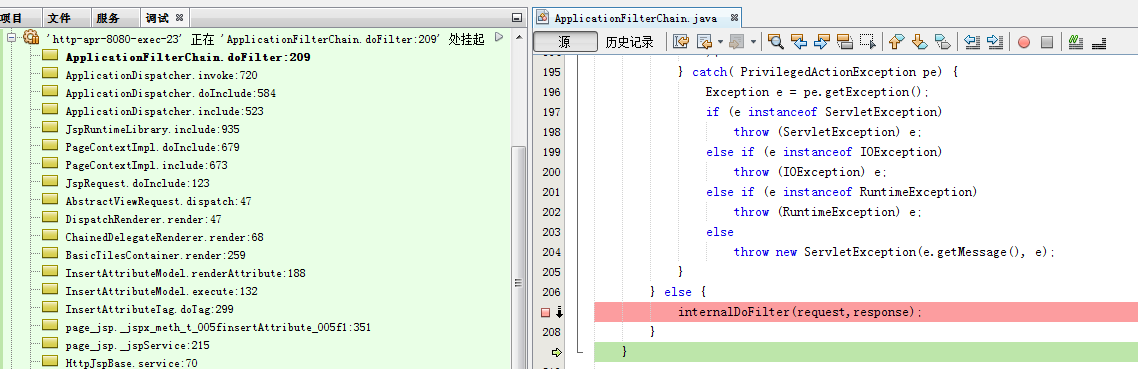This screenshot has height=369, width=1138.
Task: Close the ApplicationFilterChain.java tab
Action: 734,17
